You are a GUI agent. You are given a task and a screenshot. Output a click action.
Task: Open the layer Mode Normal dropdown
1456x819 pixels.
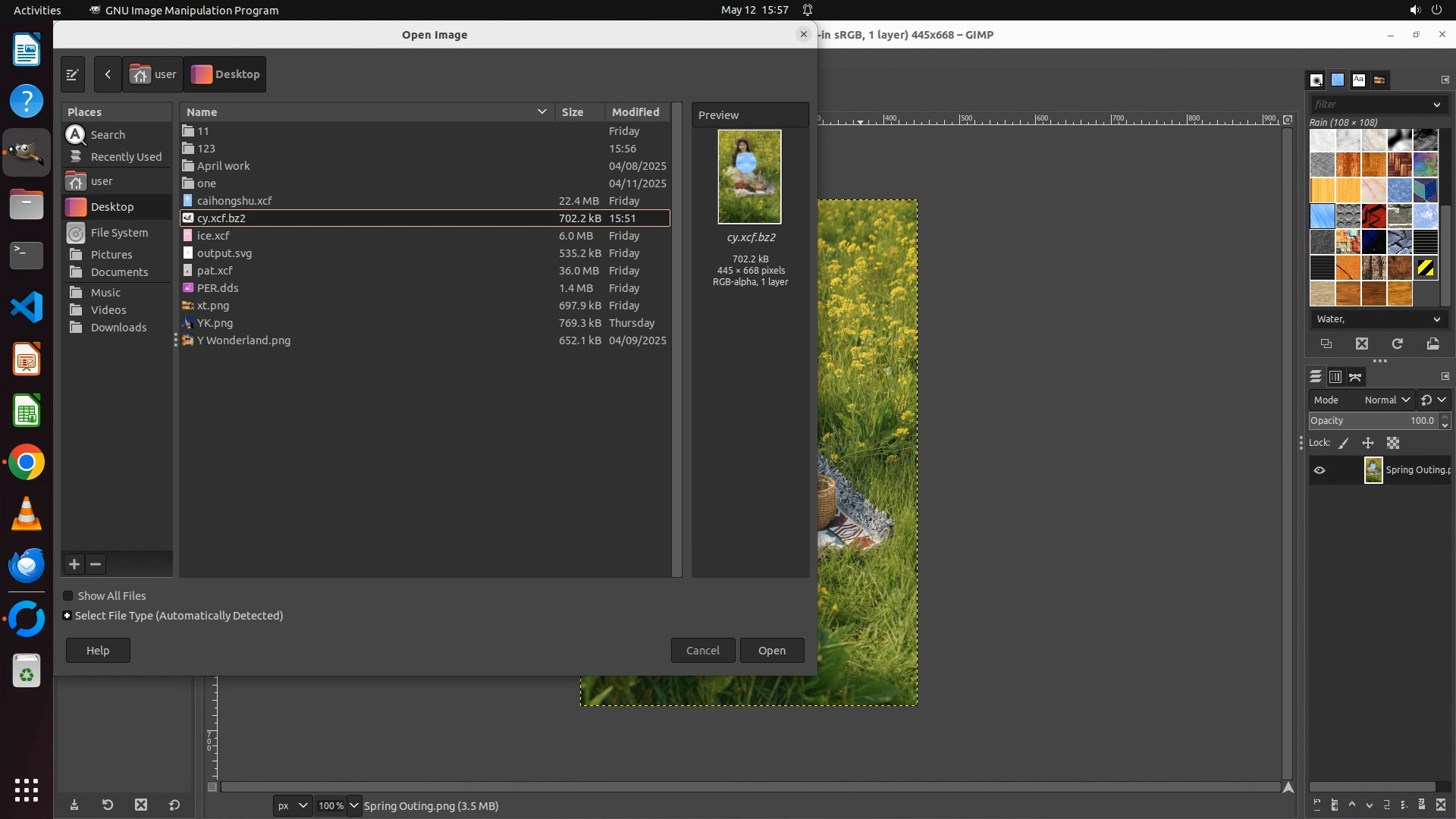1385,400
